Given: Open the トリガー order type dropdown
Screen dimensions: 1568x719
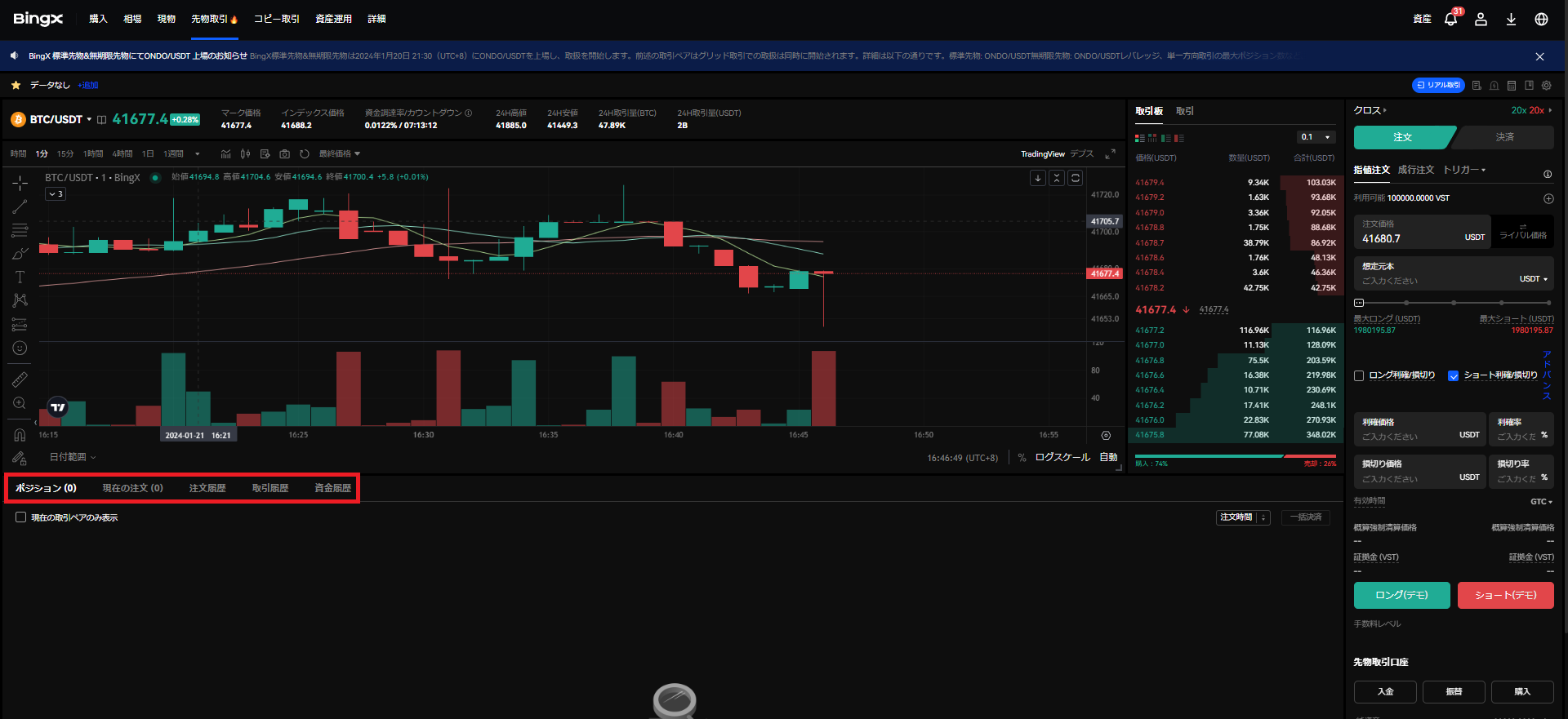Looking at the screenshot, I should [1464, 170].
